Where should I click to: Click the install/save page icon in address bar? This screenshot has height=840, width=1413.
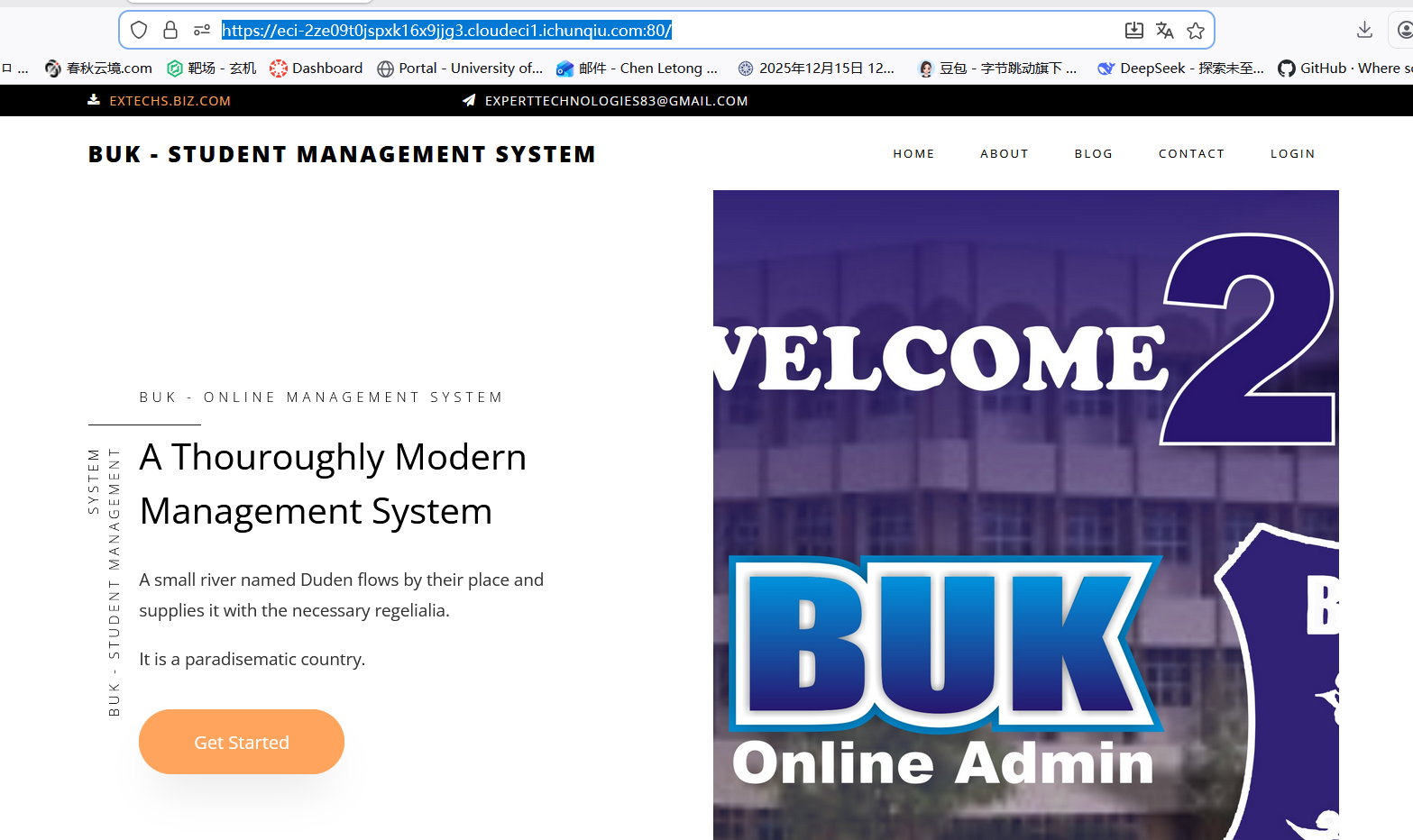(x=1134, y=31)
